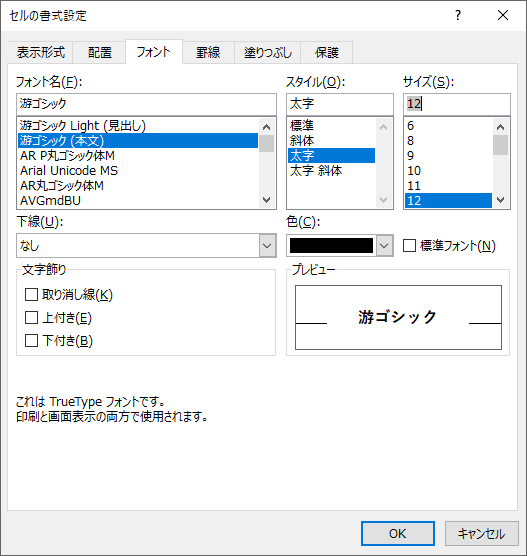Toggle the 下付き checkbox
This screenshot has height=556, width=527.
coord(31,340)
